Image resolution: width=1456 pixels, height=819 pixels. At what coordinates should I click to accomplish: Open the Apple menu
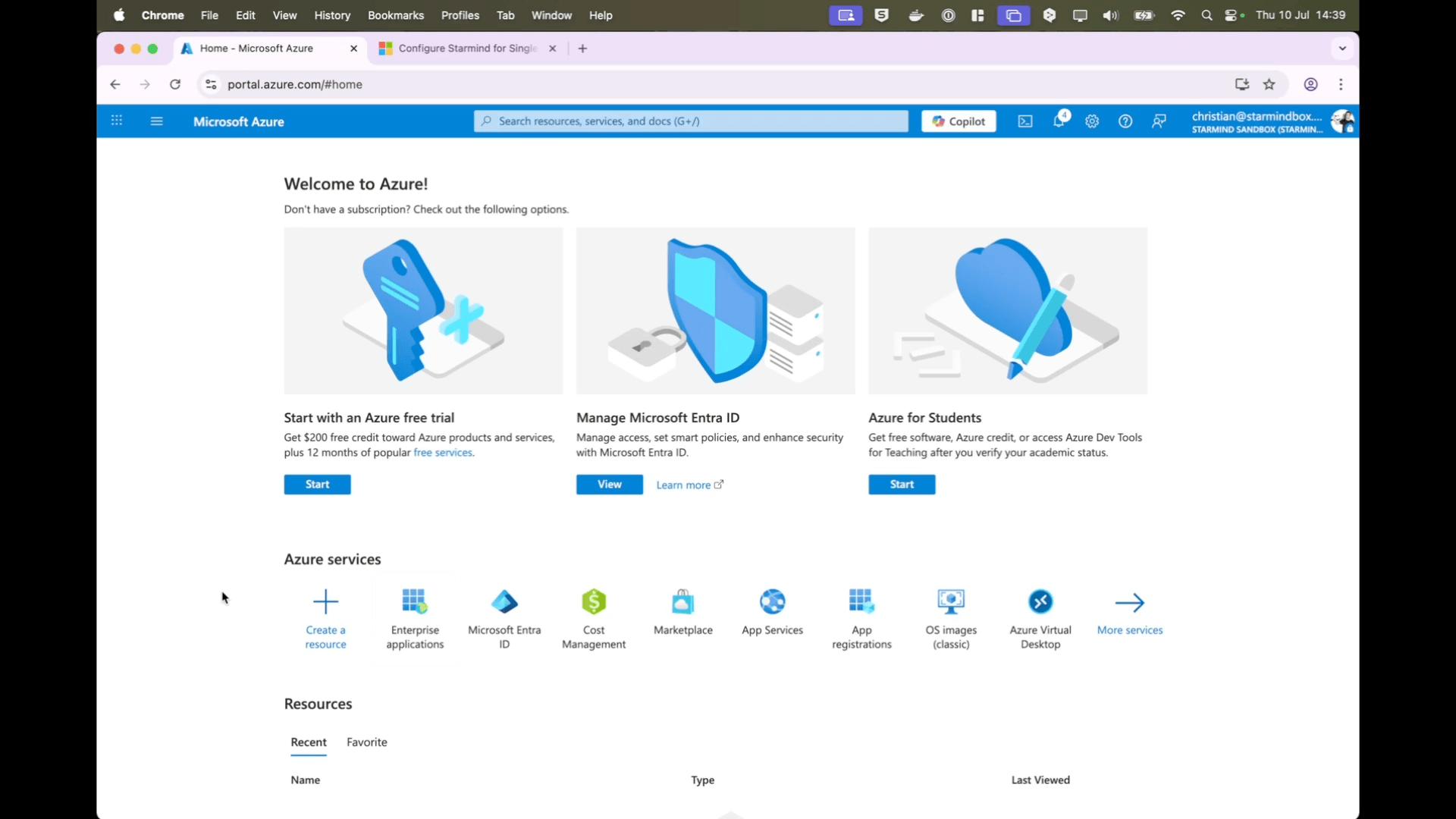point(119,15)
